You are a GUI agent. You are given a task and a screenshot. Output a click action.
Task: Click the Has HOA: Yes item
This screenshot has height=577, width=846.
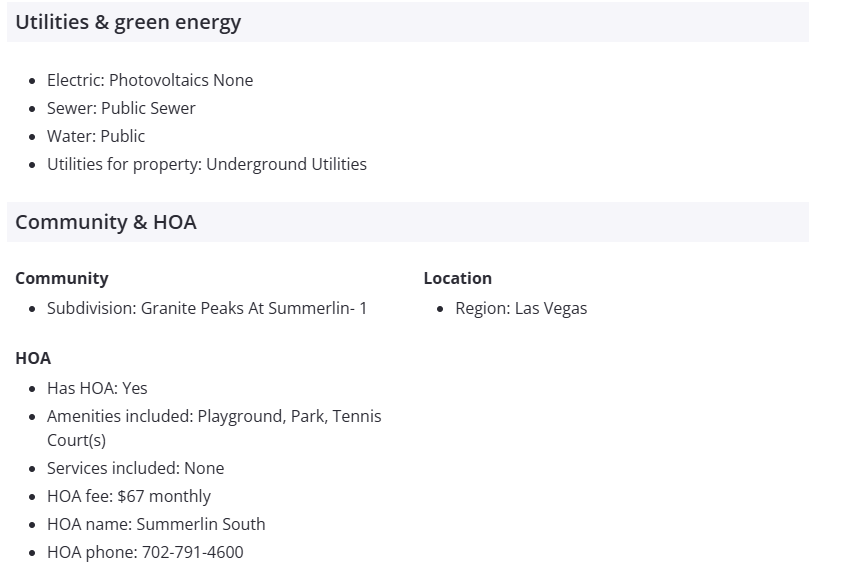pos(97,388)
